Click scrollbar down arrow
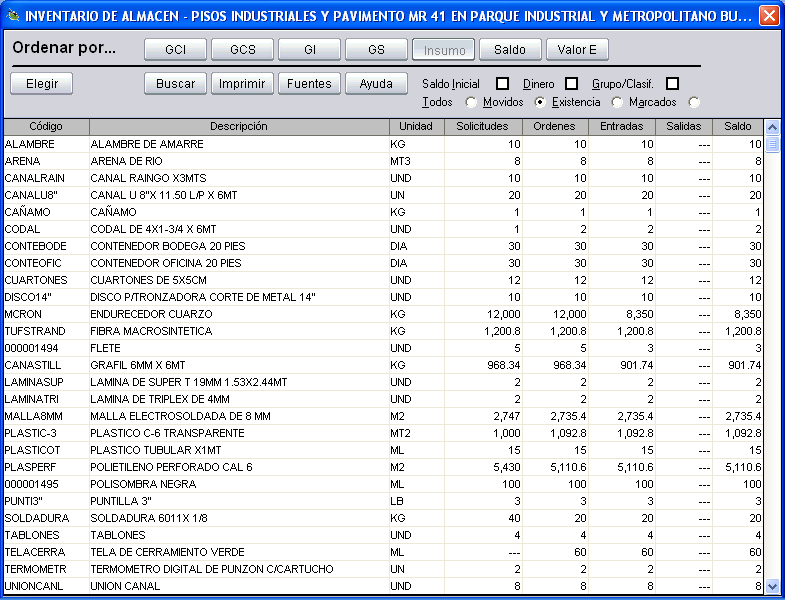This screenshot has width=785, height=600. pos(772,585)
